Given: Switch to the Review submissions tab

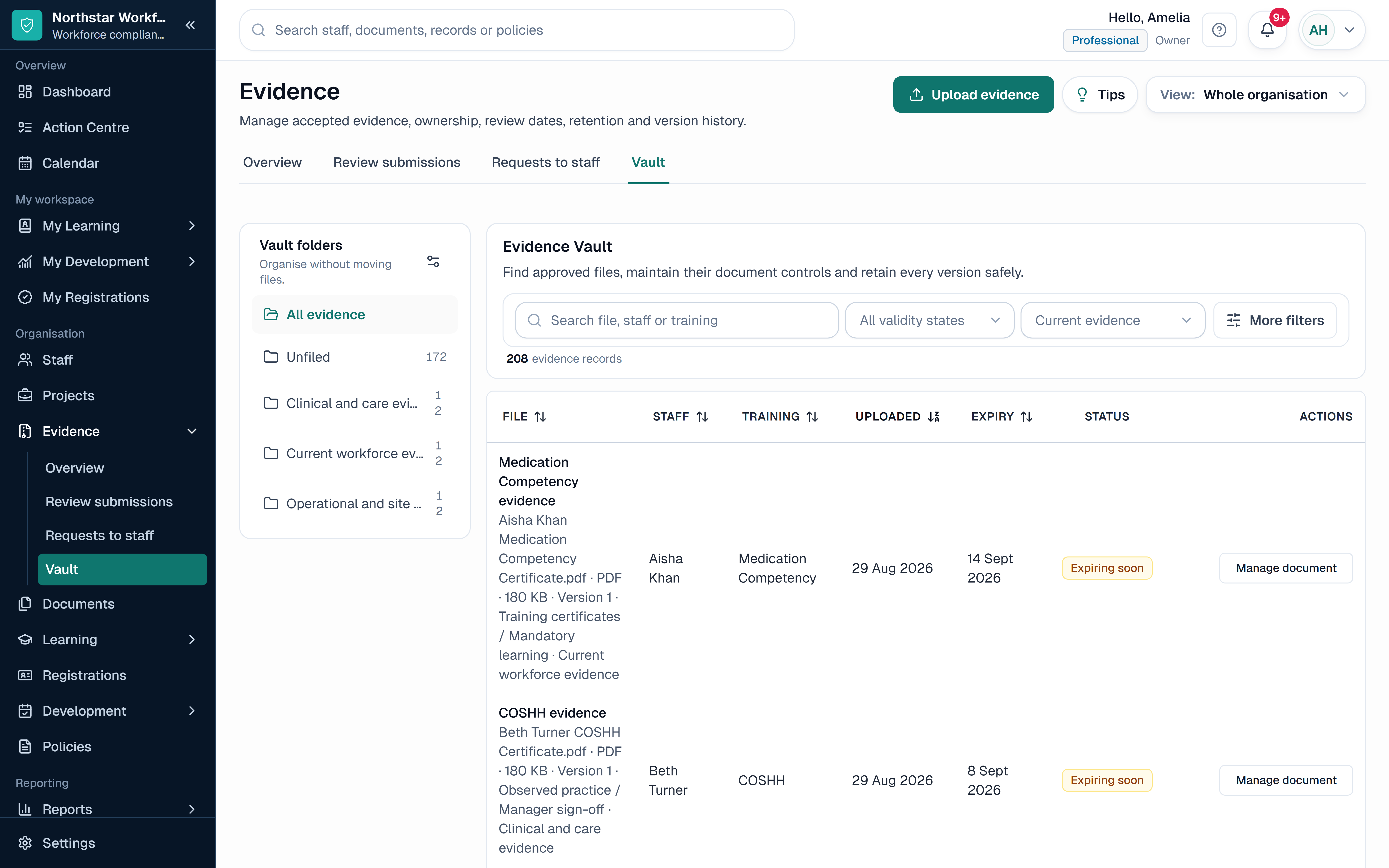Looking at the screenshot, I should tap(397, 163).
